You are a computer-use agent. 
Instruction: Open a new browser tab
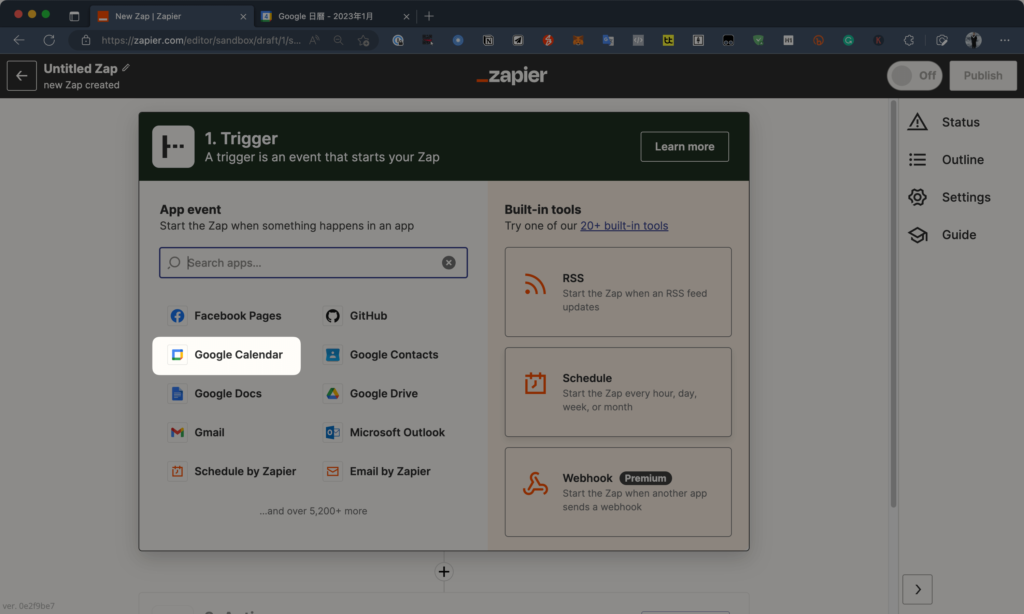[429, 16]
